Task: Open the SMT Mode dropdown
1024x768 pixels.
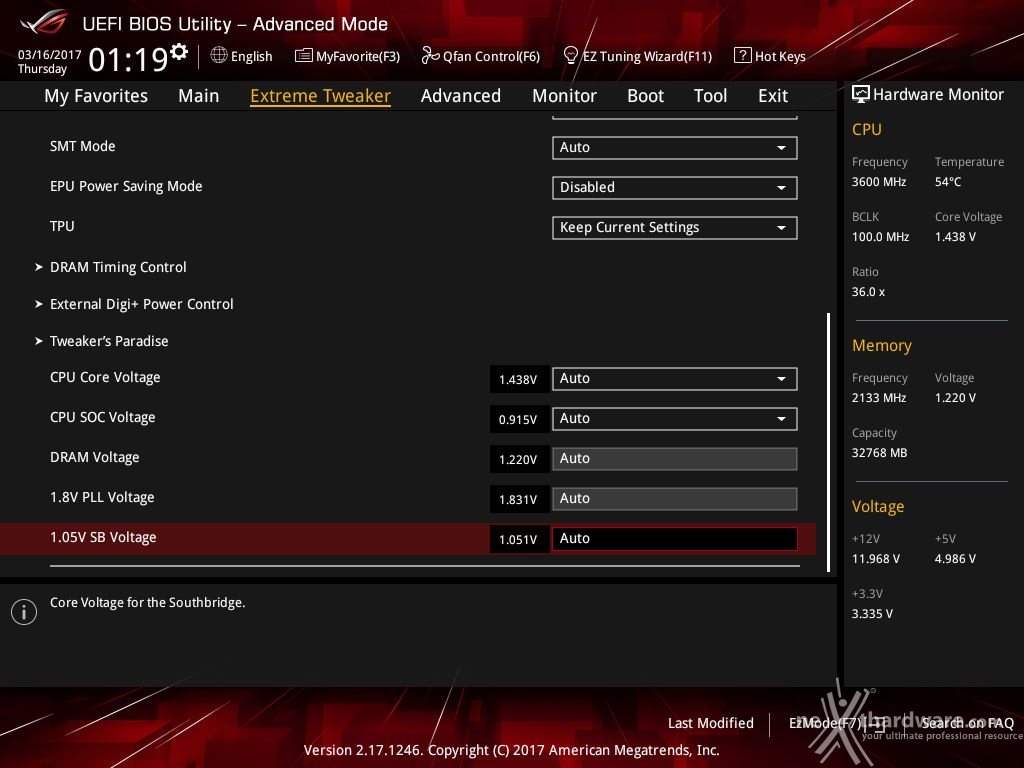Action: click(674, 147)
